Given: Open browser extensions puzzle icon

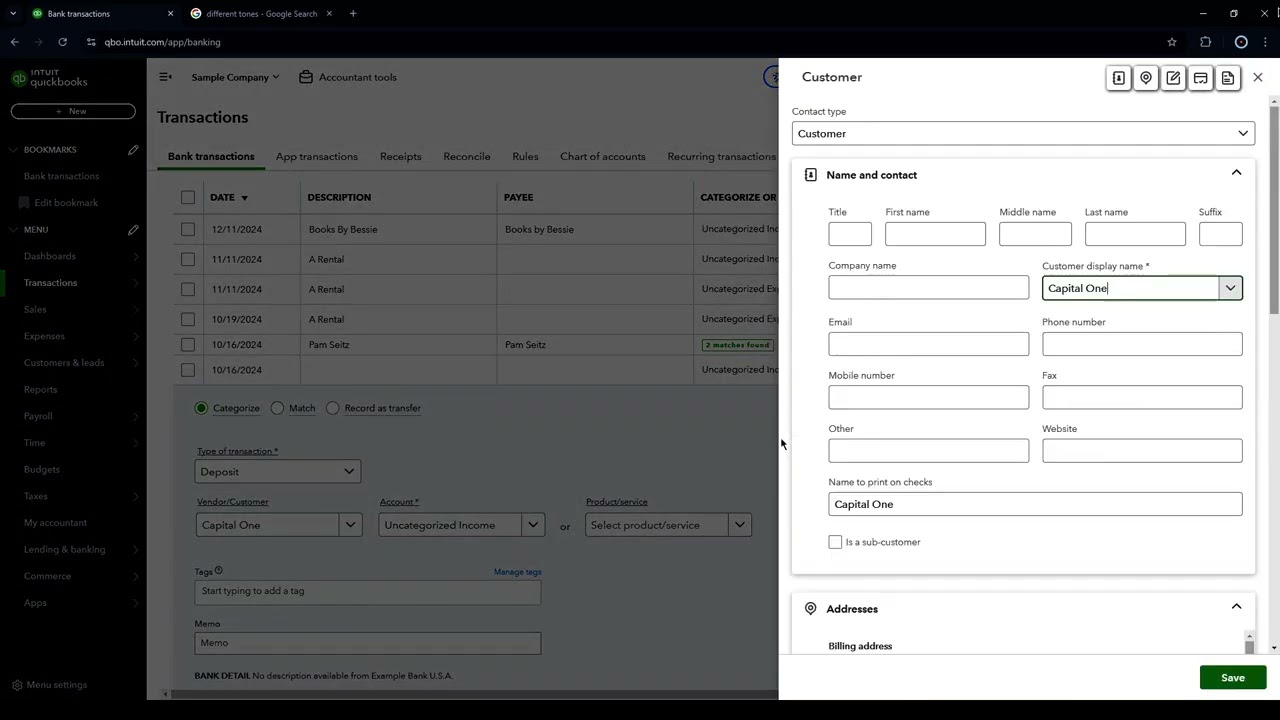Looking at the screenshot, I should pyautogui.click(x=1205, y=42).
